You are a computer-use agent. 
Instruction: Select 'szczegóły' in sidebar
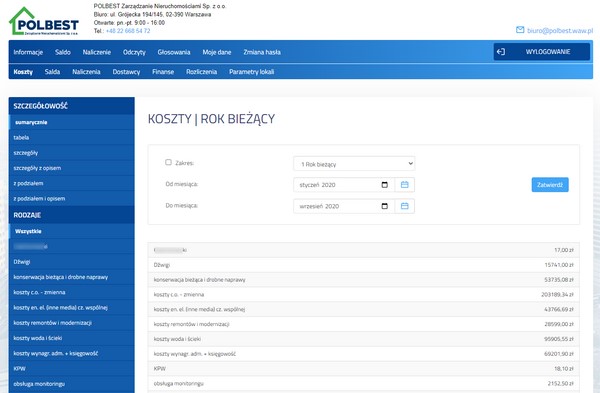[72, 153]
